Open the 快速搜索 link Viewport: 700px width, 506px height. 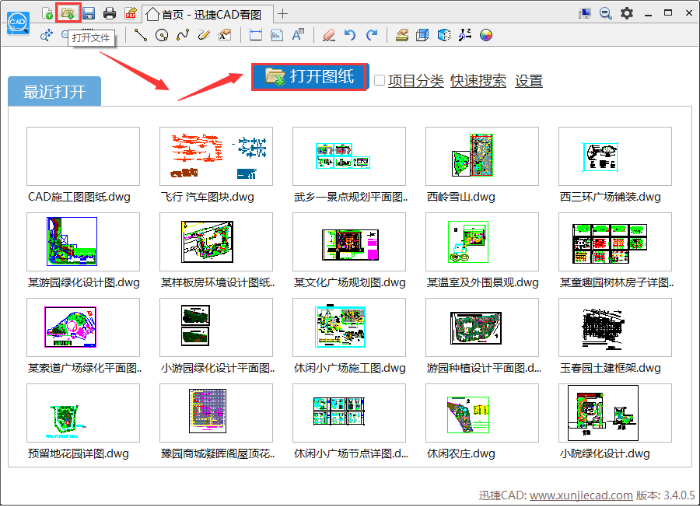tap(478, 81)
